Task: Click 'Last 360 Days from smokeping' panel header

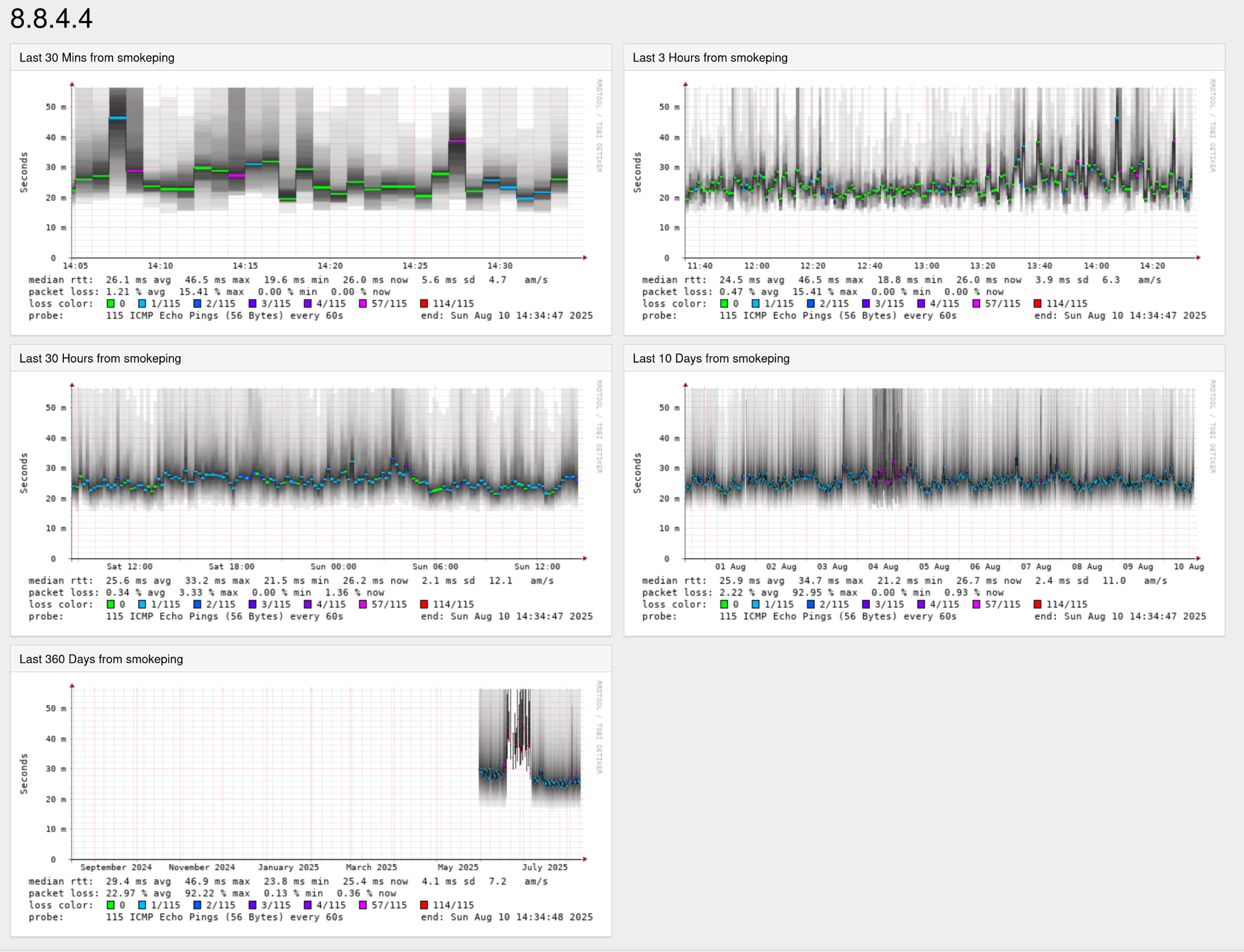Action: (x=101, y=658)
